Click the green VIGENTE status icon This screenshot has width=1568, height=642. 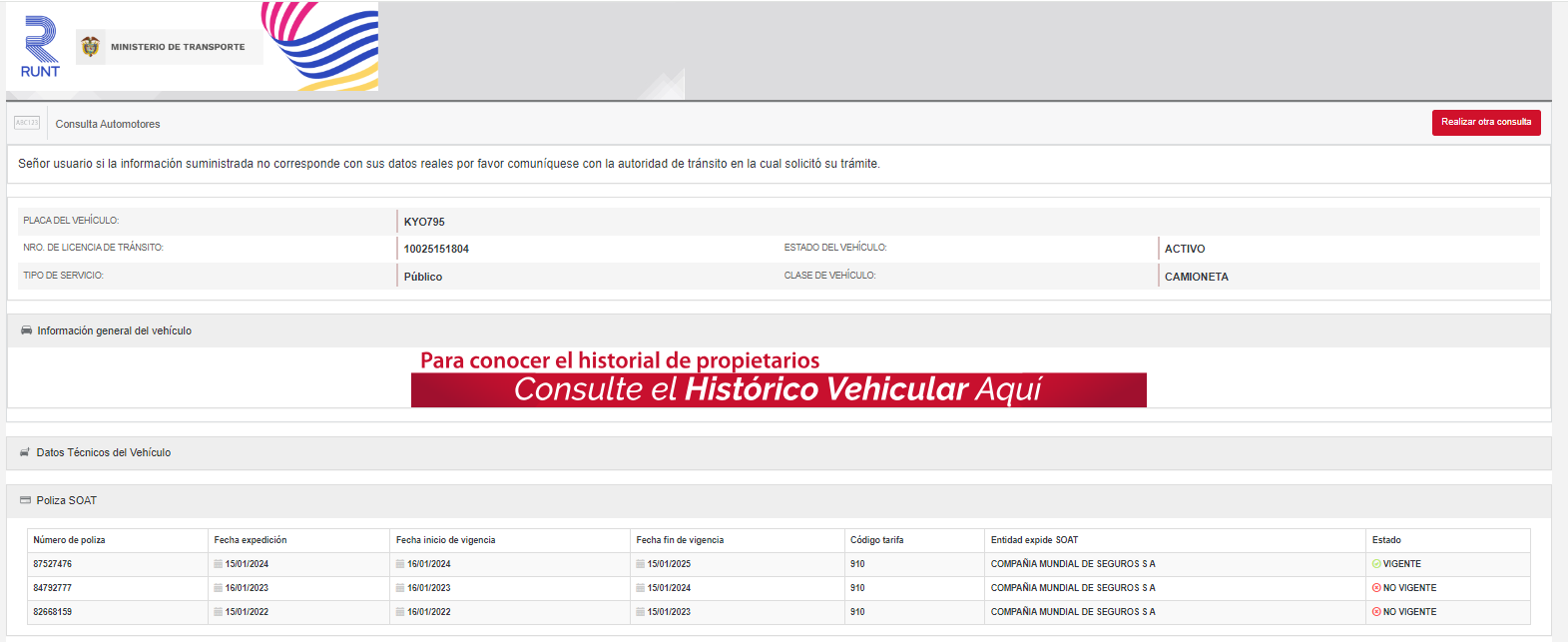[1376, 564]
